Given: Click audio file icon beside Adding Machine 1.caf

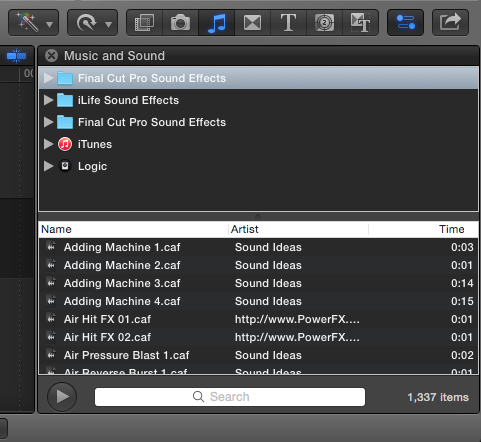Looking at the screenshot, I should coord(51,247).
